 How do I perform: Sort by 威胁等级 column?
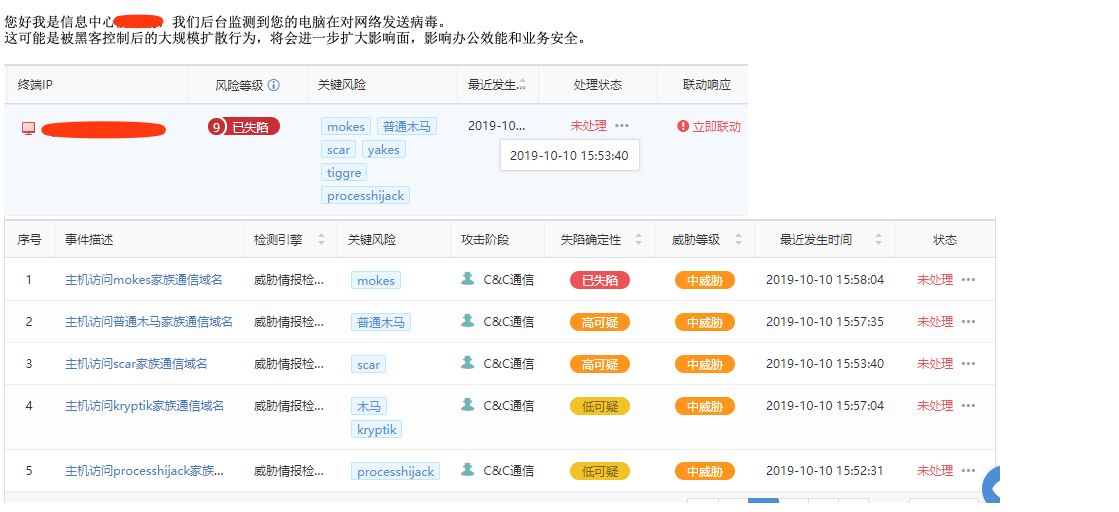click(738, 240)
